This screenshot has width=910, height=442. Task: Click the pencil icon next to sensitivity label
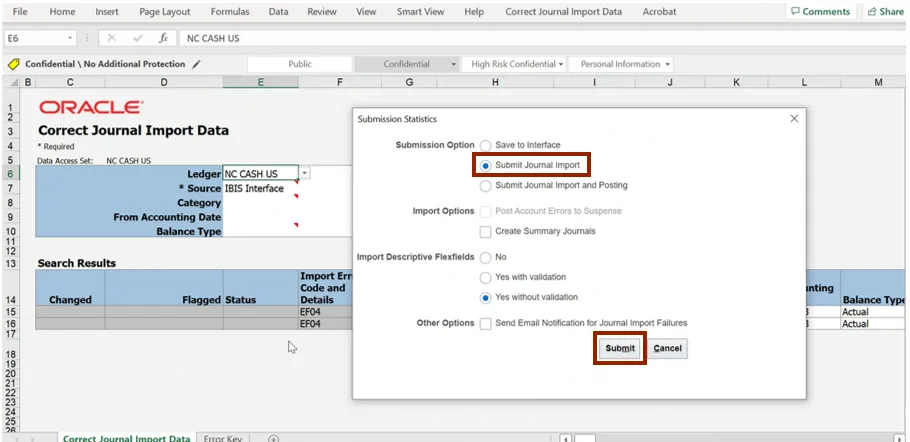point(197,64)
